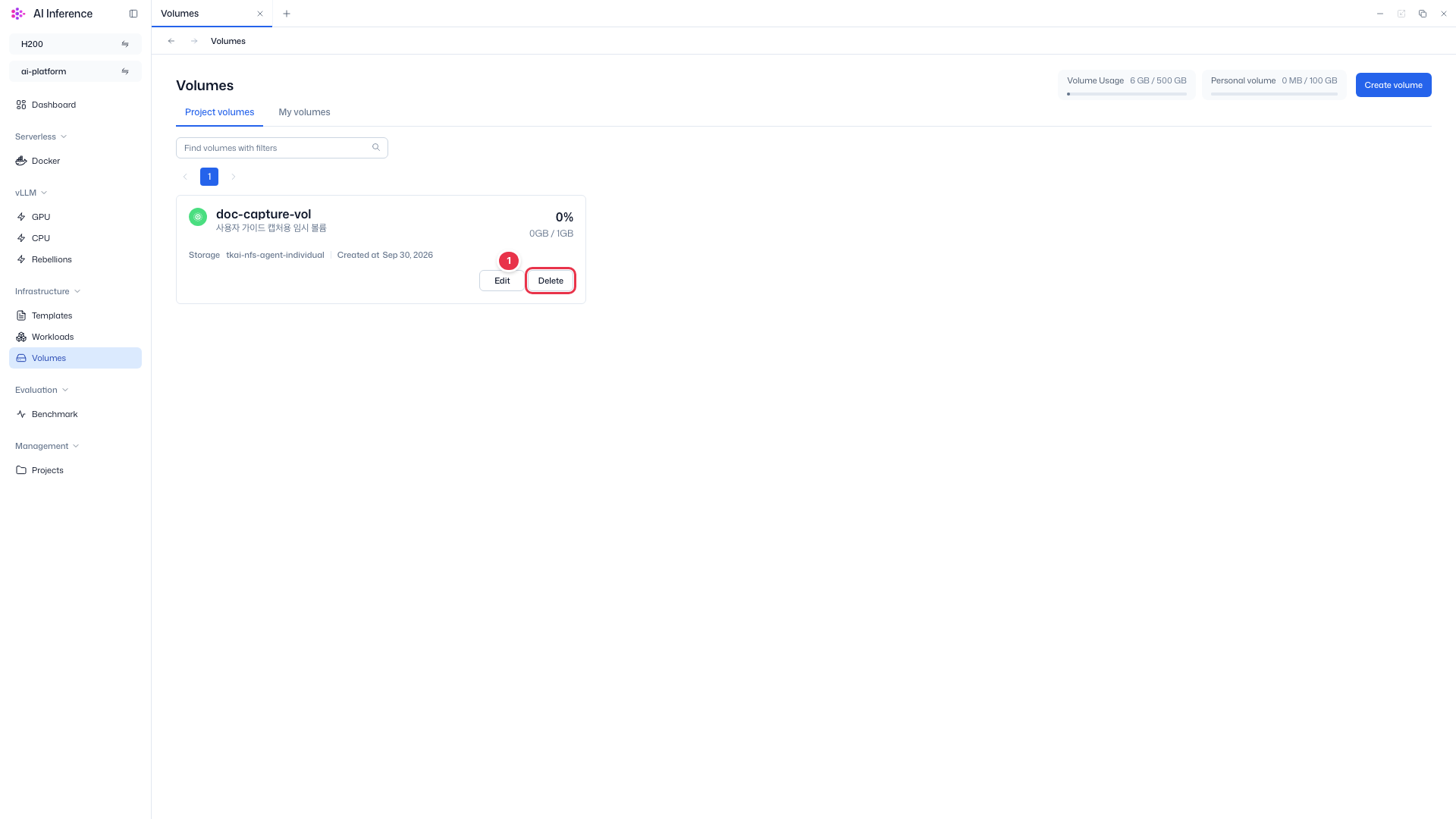Click the Personal volume progress bar
This screenshot has height=819, width=1456.
1274,94
